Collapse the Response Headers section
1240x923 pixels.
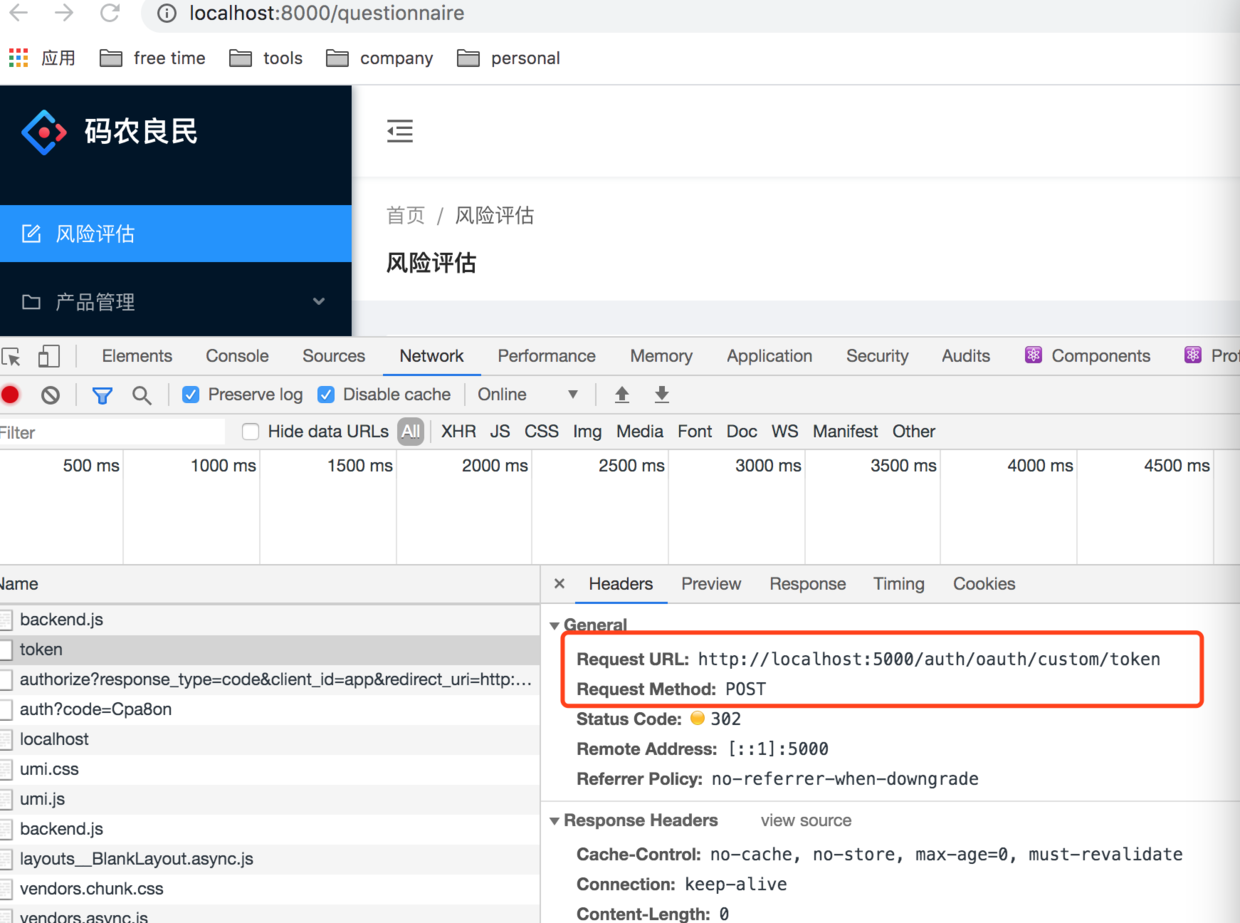[x=555, y=821]
